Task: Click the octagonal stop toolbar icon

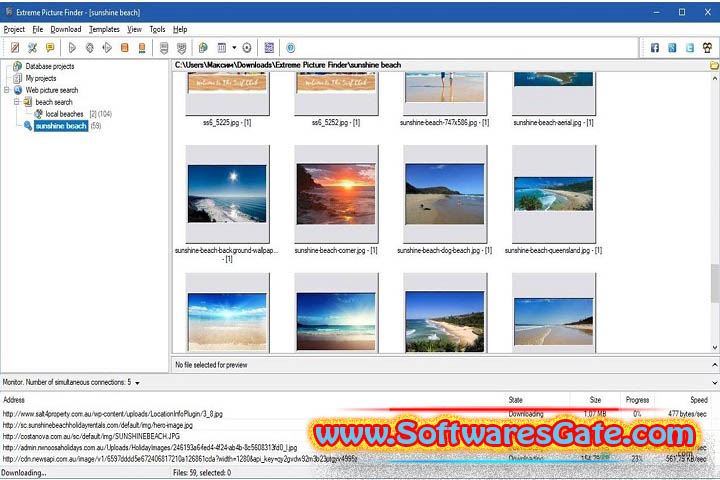Action: pyautogui.click(x=90, y=48)
